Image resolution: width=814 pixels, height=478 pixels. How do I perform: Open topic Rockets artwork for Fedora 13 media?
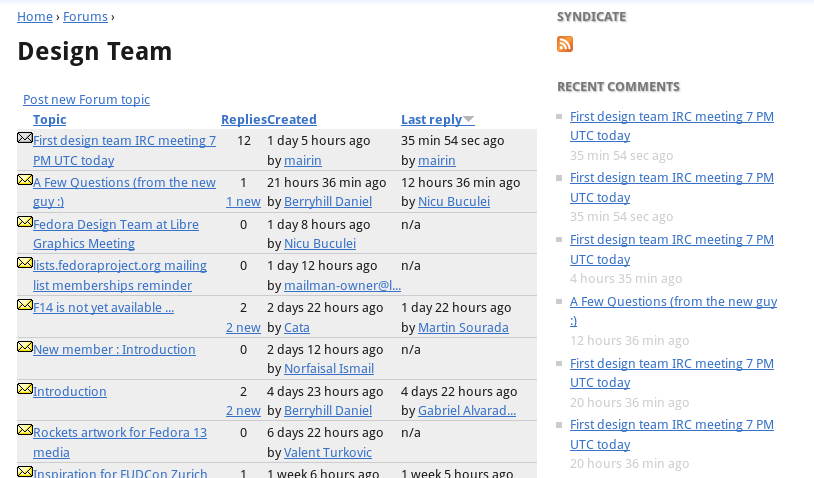pyautogui.click(x=120, y=443)
